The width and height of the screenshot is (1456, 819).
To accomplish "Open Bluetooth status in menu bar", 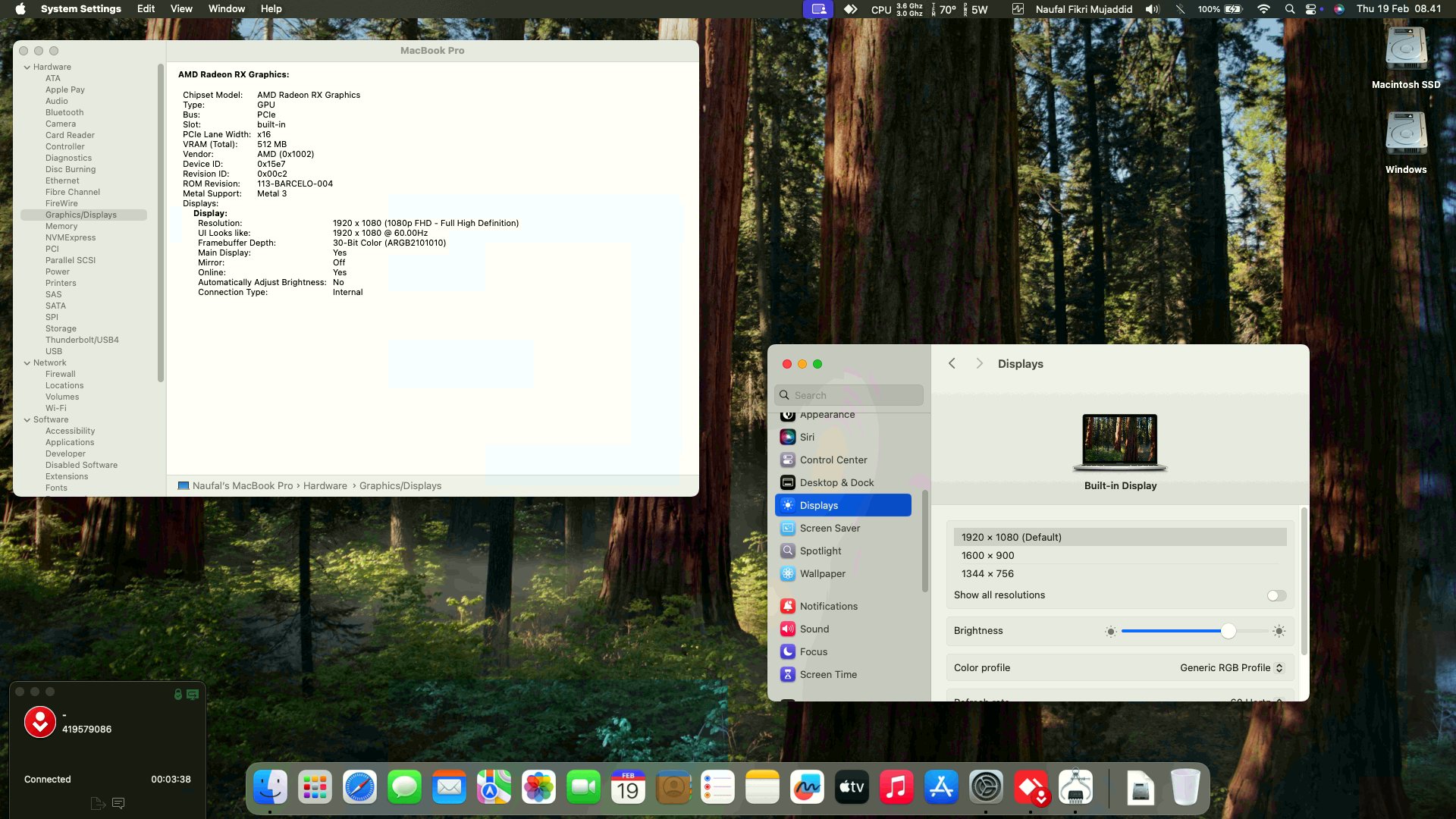I will point(1179,9).
